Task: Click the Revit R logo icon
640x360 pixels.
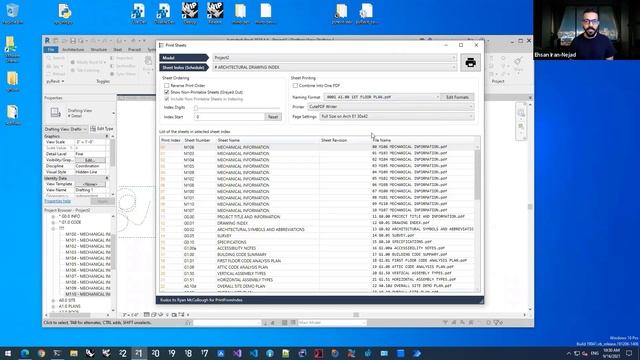Action: tap(47, 40)
